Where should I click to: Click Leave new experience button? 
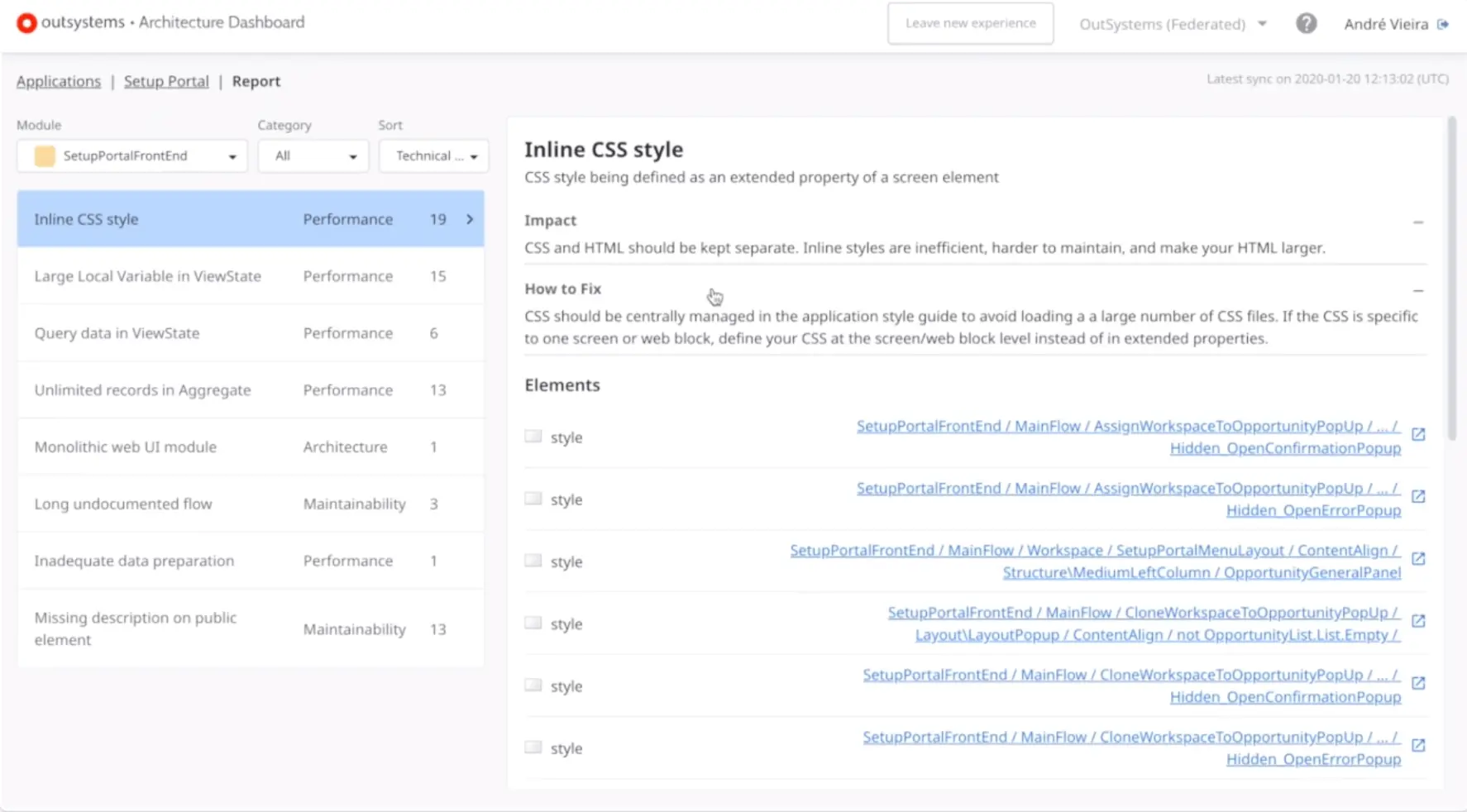[970, 23]
